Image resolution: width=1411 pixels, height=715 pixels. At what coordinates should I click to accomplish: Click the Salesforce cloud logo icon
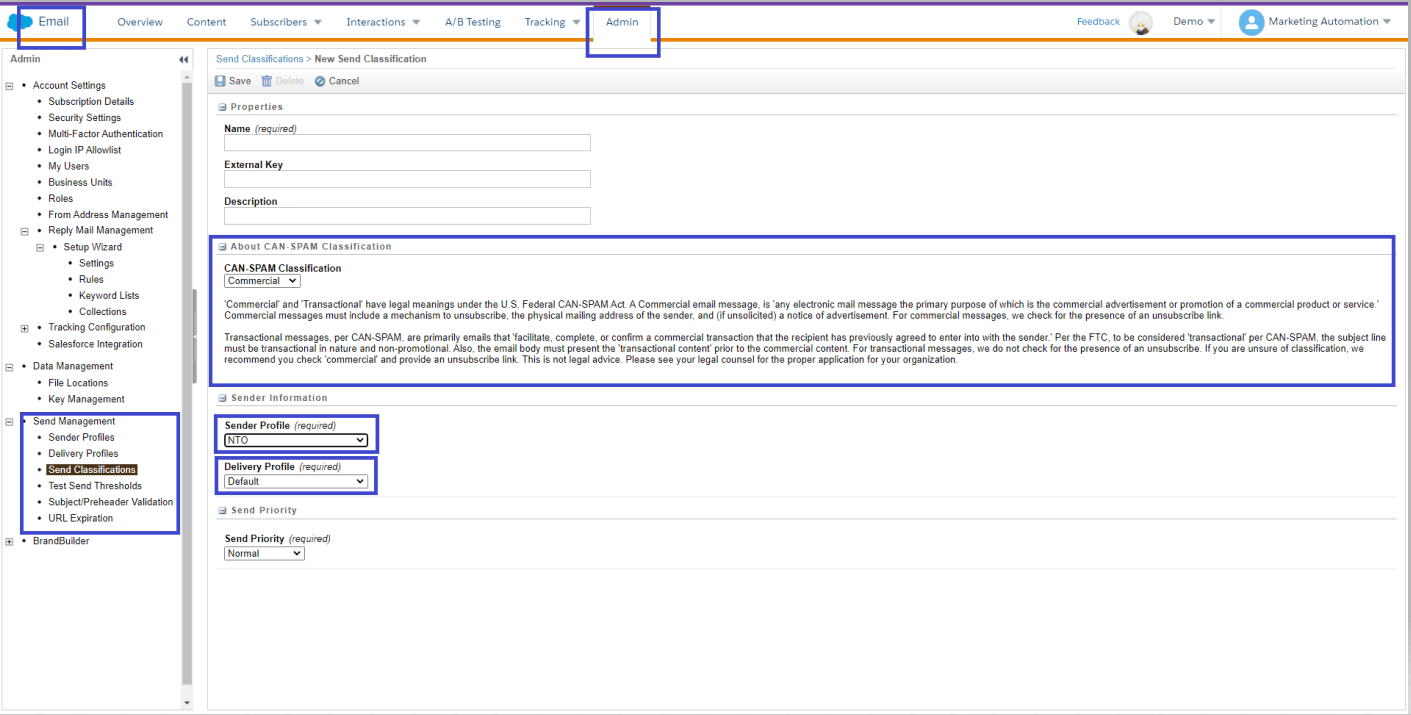[x=20, y=22]
